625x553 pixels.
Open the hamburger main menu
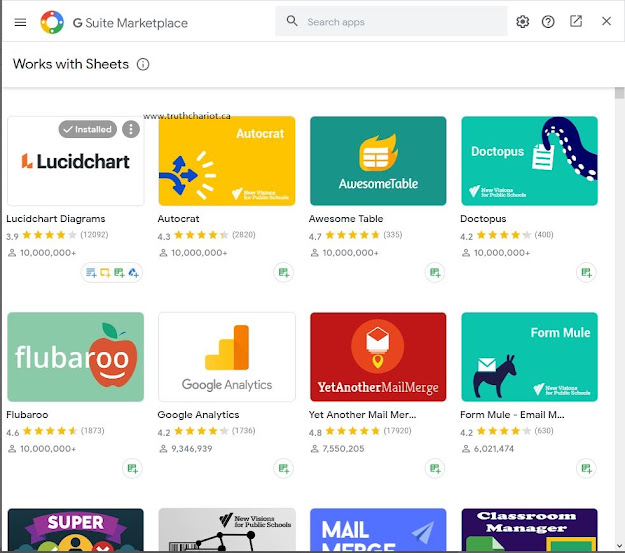tap(20, 22)
